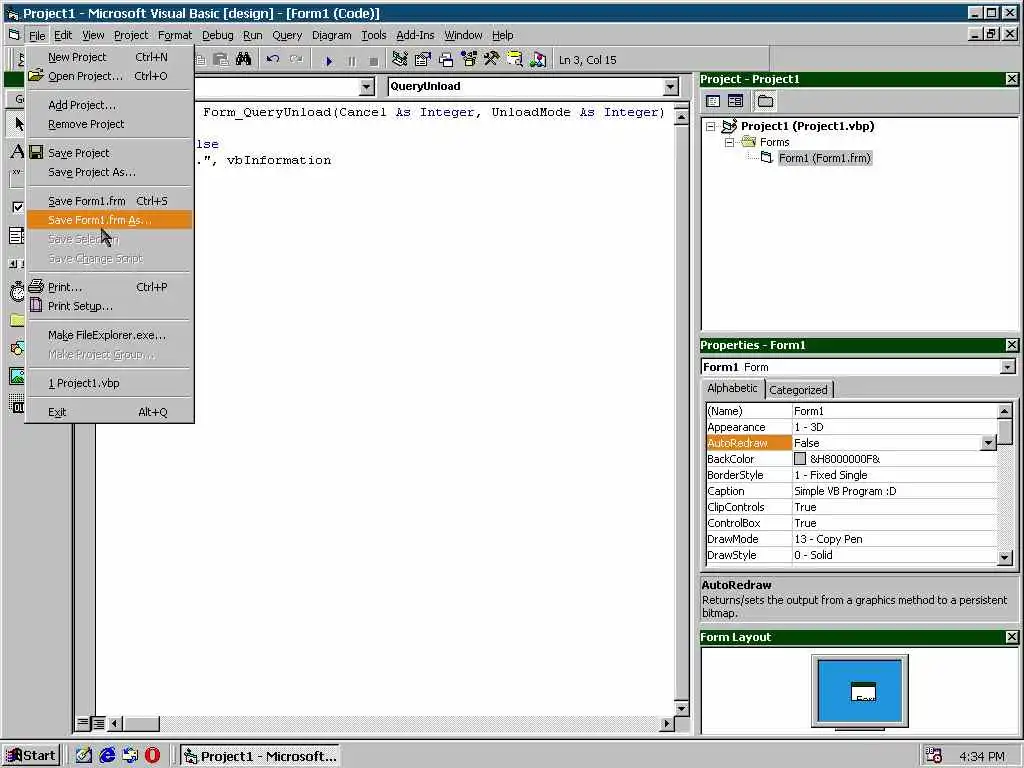Select the Caption property row
This screenshot has width=1024, height=768.
(x=852, y=491)
